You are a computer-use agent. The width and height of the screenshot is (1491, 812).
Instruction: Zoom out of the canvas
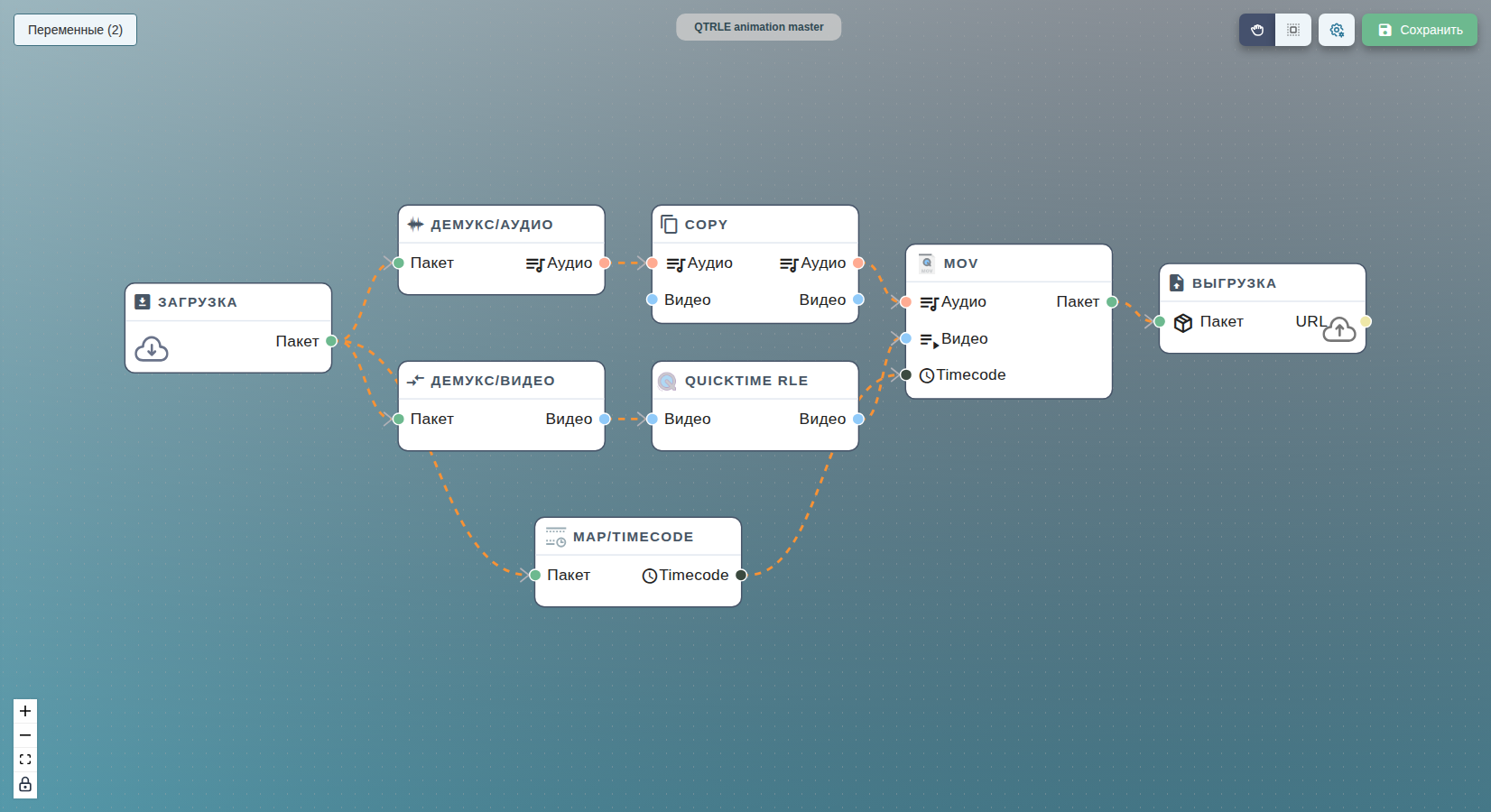click(x=25, y=735)
